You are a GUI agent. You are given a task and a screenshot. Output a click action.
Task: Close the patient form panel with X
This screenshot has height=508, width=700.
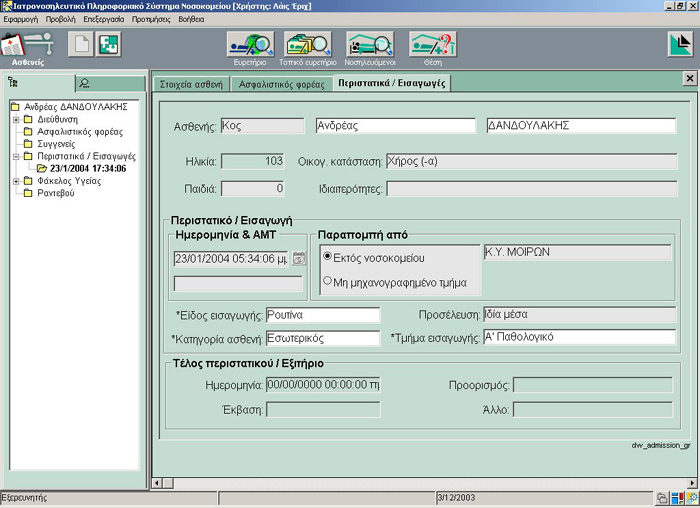click(690, 79)
